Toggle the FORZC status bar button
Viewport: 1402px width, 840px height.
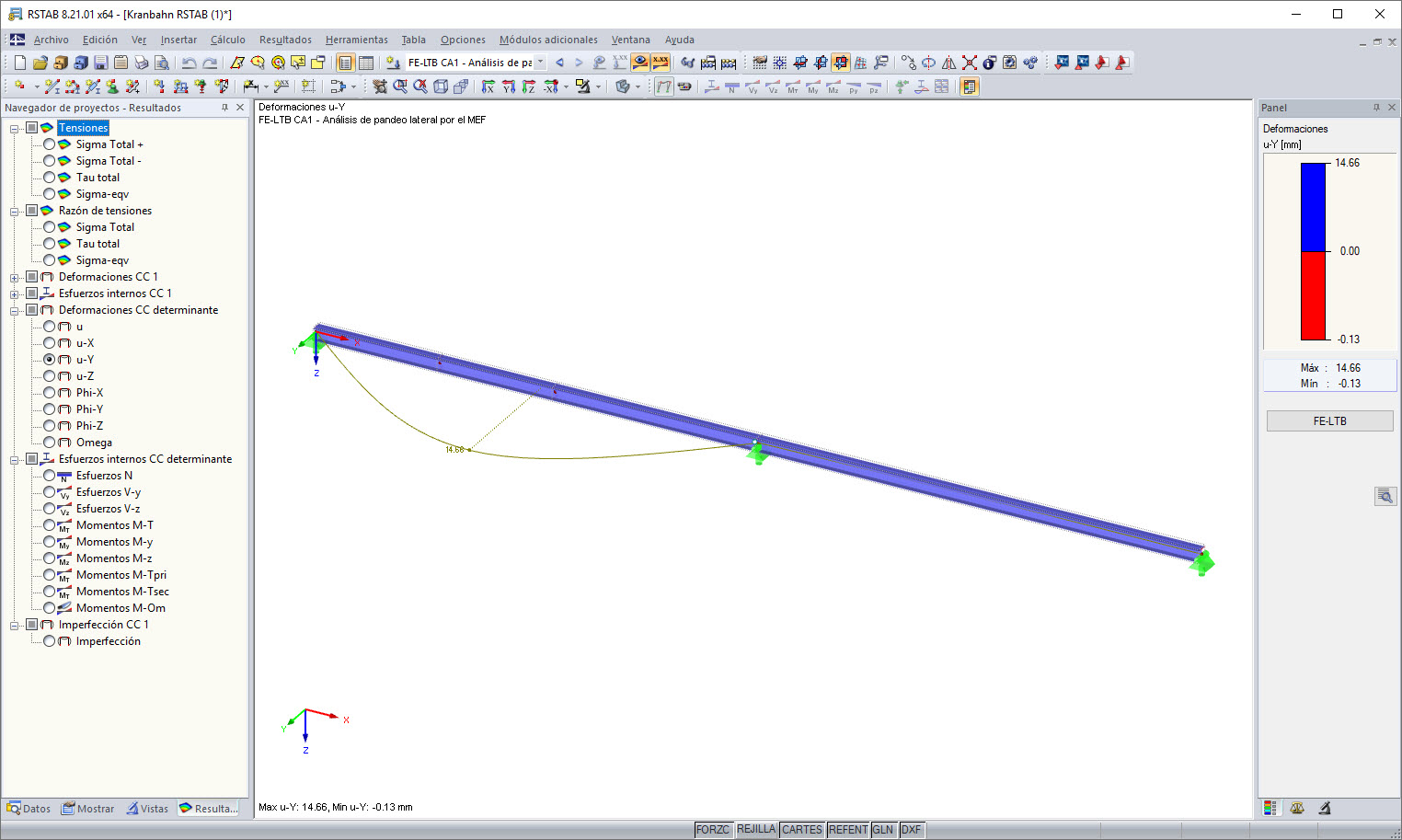point(712,830)
